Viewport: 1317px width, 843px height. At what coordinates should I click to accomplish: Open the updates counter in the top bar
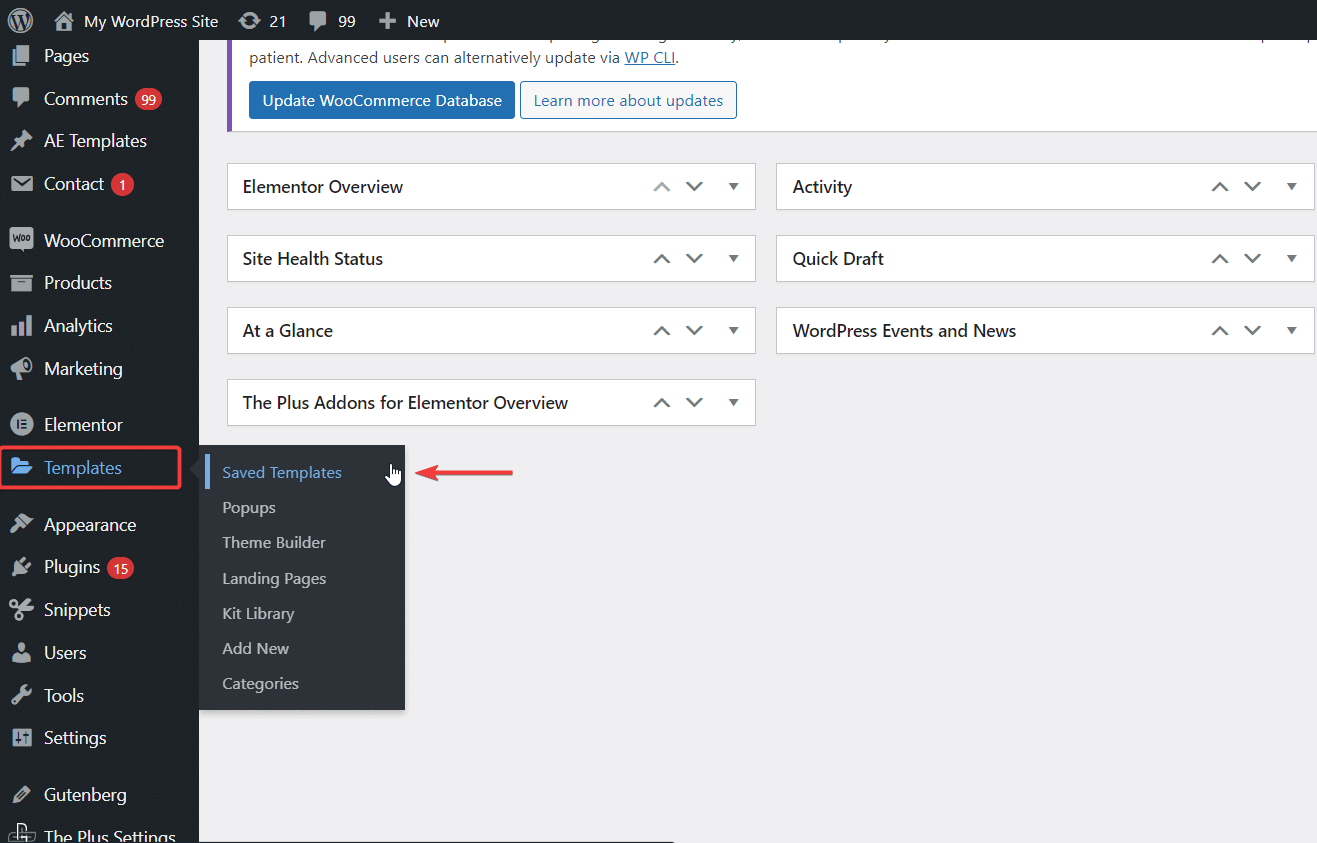click(x=262, y=20)
